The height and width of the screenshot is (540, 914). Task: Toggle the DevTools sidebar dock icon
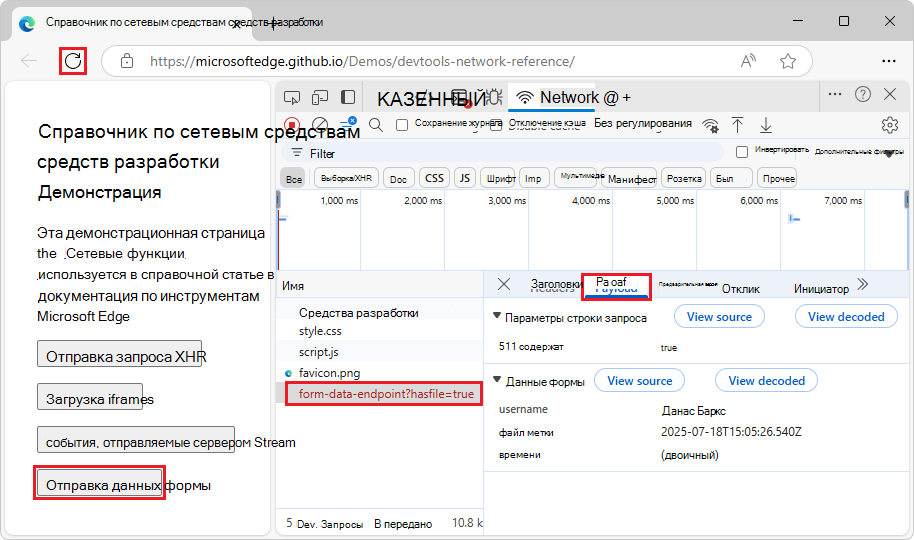click(348, 97)
